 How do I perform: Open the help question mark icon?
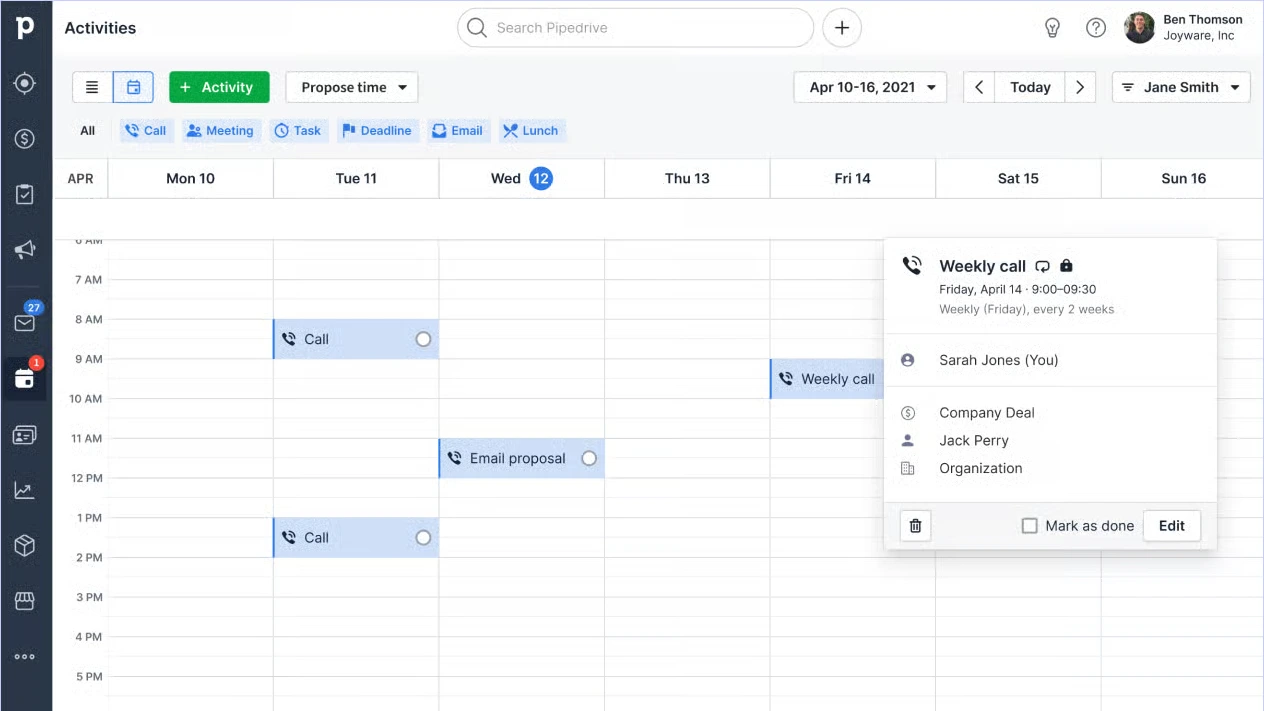1096,28
